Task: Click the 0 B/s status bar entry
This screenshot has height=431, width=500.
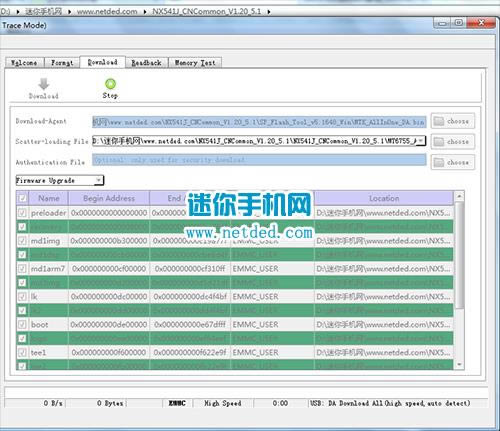Action: tap(53, 403)
